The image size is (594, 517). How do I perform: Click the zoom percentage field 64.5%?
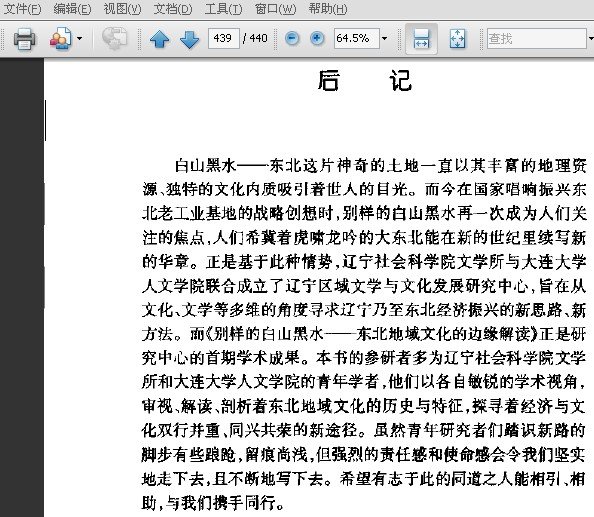[356, 38]
